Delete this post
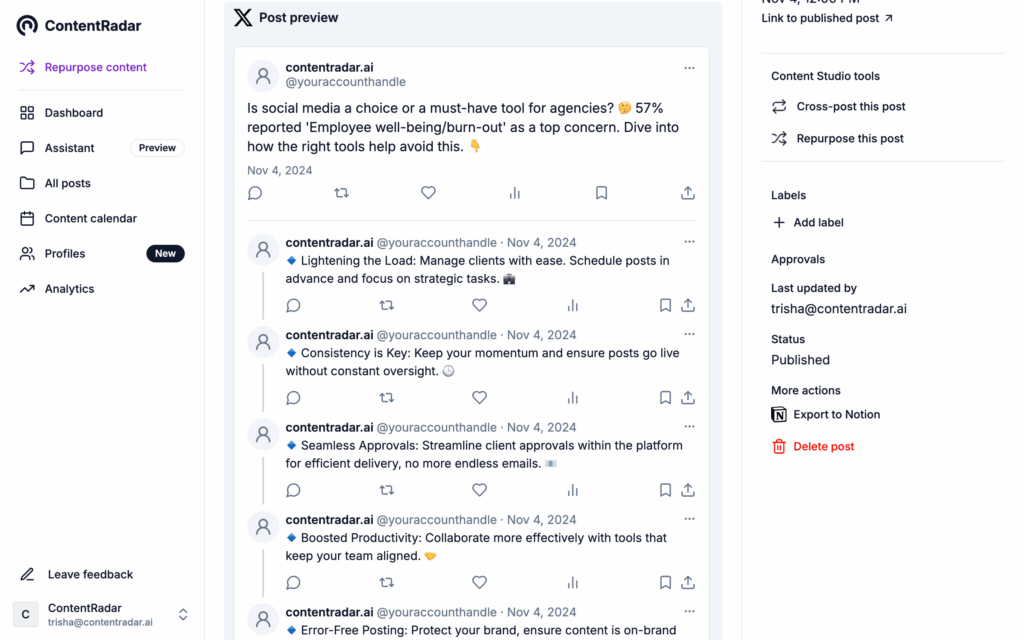Viewport: 1024px width, 640px height. pyautogui.click(x=823, y=446)
